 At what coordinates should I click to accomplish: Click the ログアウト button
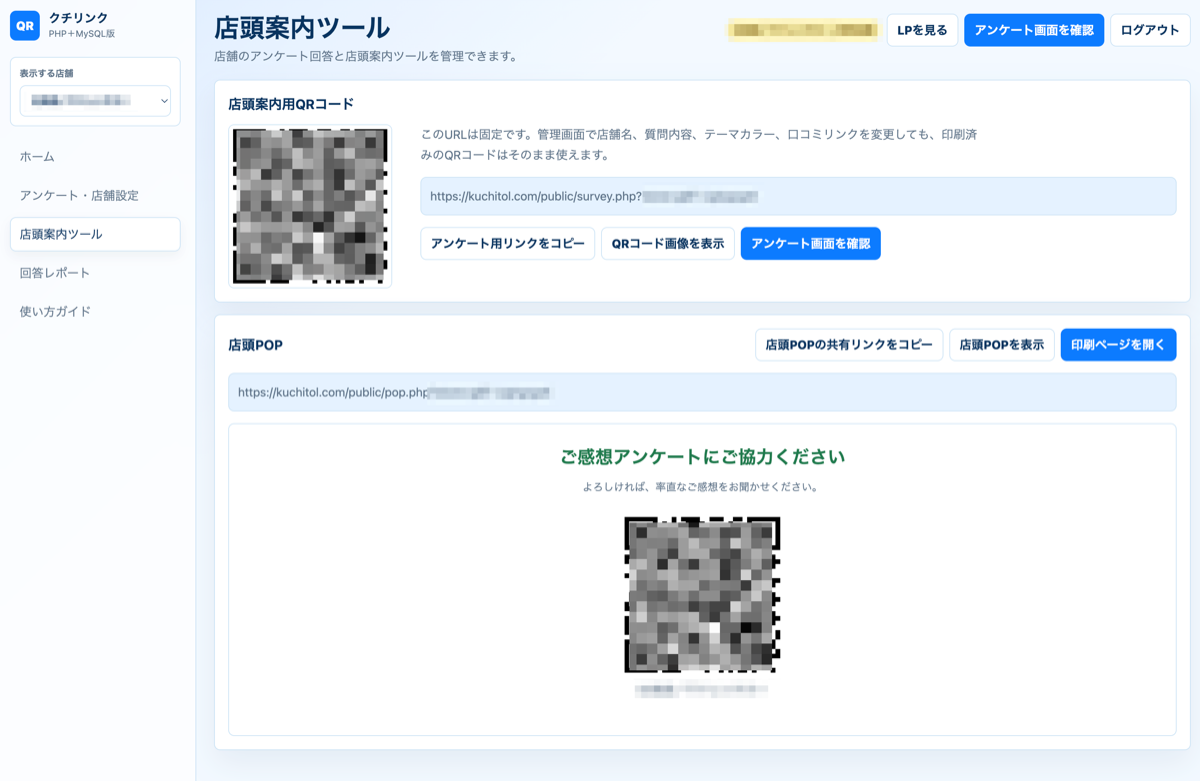(1150, 30)
